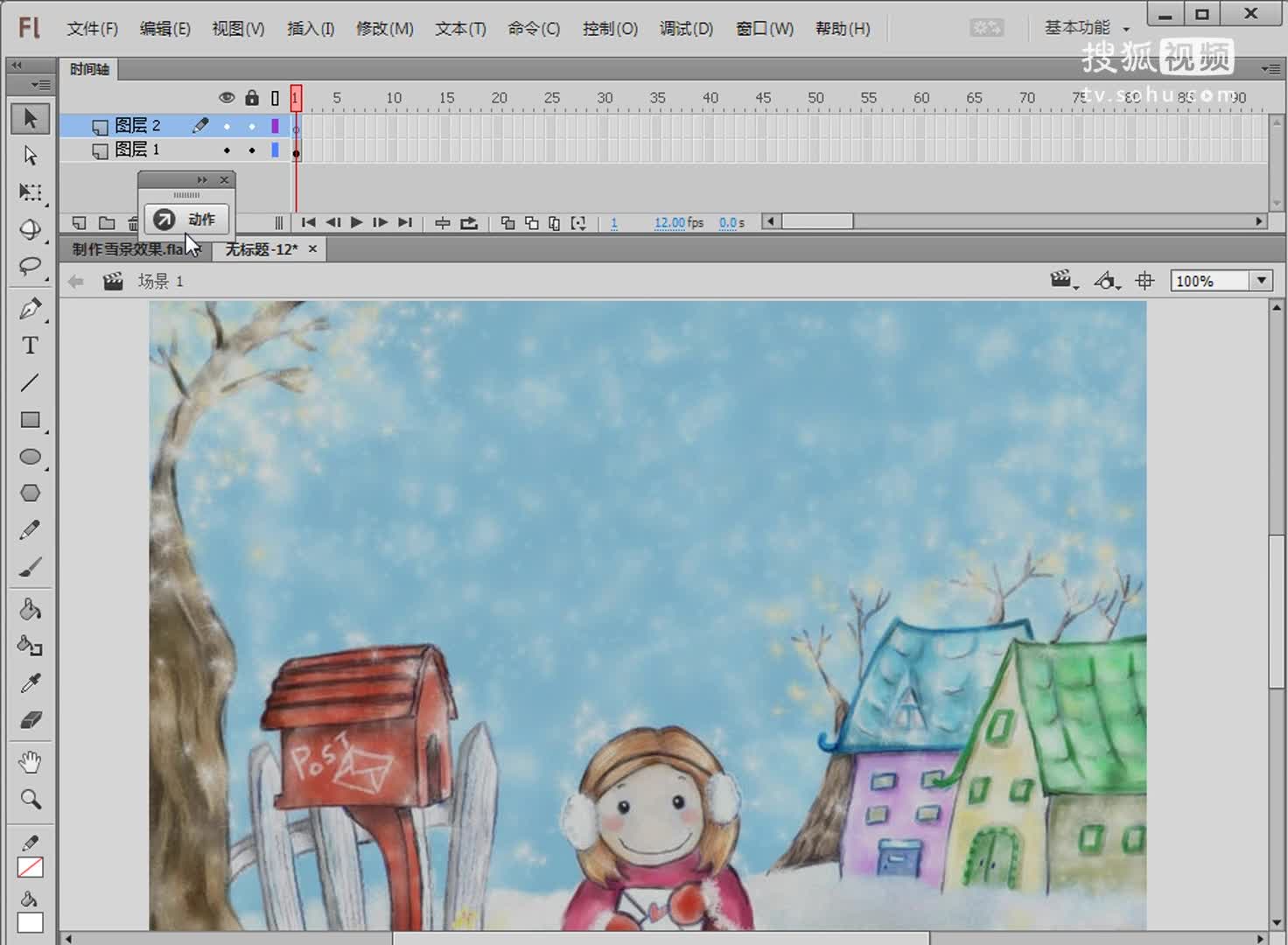The height and width of the screenshot is (945, 1288).
Task: Collapse the tools panel double arrow
Action: point(17,65)
